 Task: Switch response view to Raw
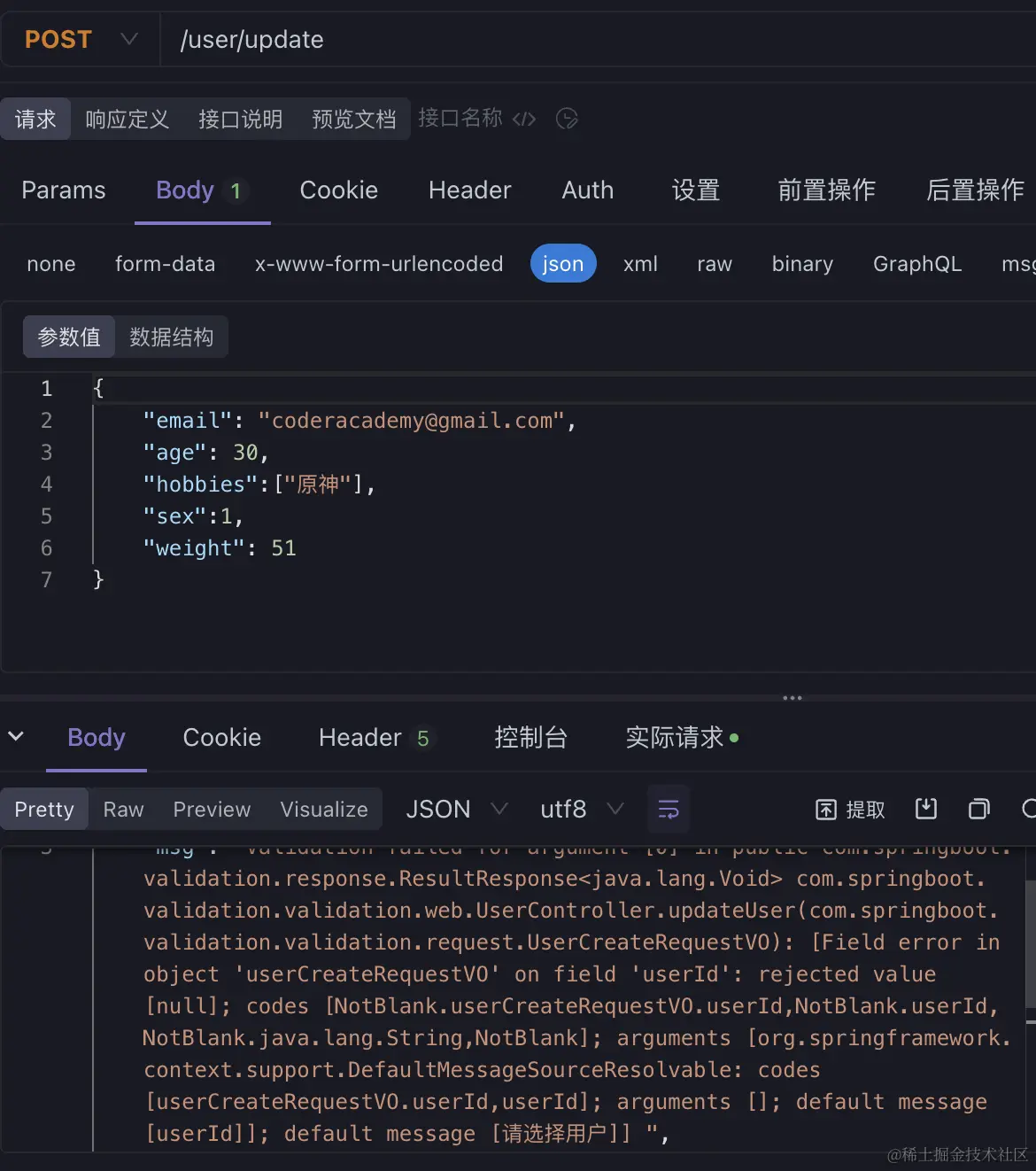tap(123, 809)
